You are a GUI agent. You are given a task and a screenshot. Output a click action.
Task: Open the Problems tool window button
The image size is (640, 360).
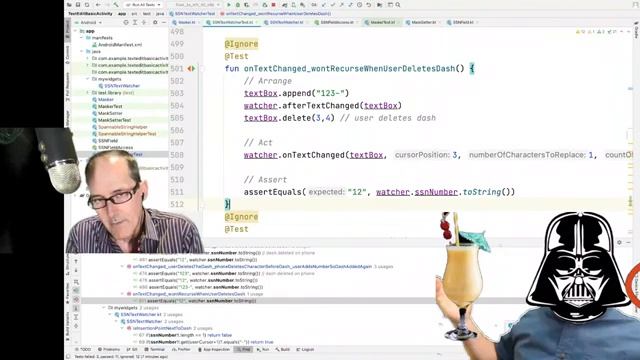109,349
